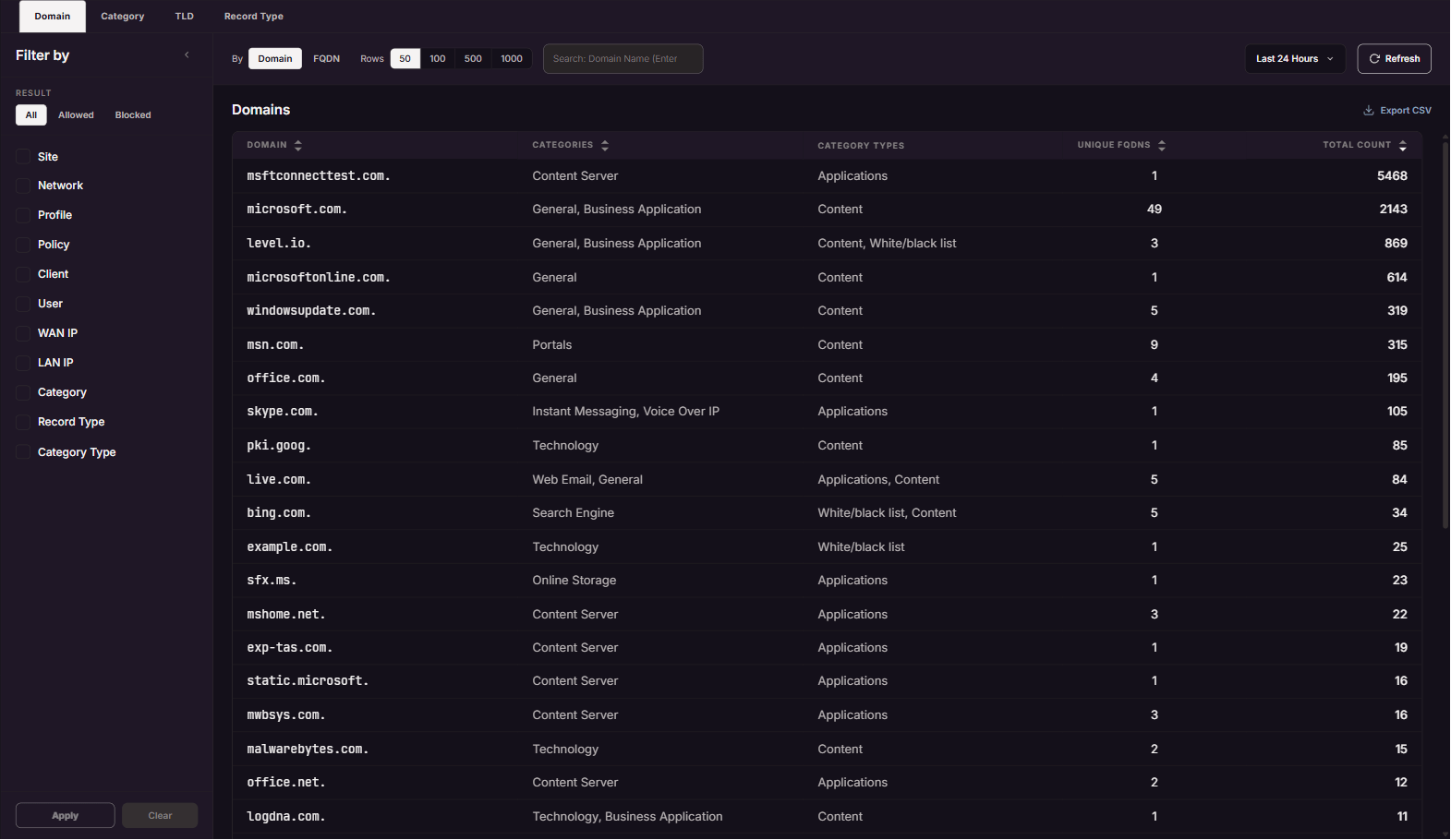Sort by Unique FQDNs column arrows
The image size is (1451, 840).
pyautogui.click(x=1162, y=146)
